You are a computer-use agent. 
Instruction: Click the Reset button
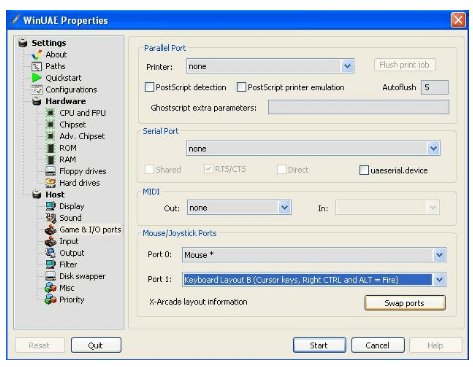coord(39,345)
